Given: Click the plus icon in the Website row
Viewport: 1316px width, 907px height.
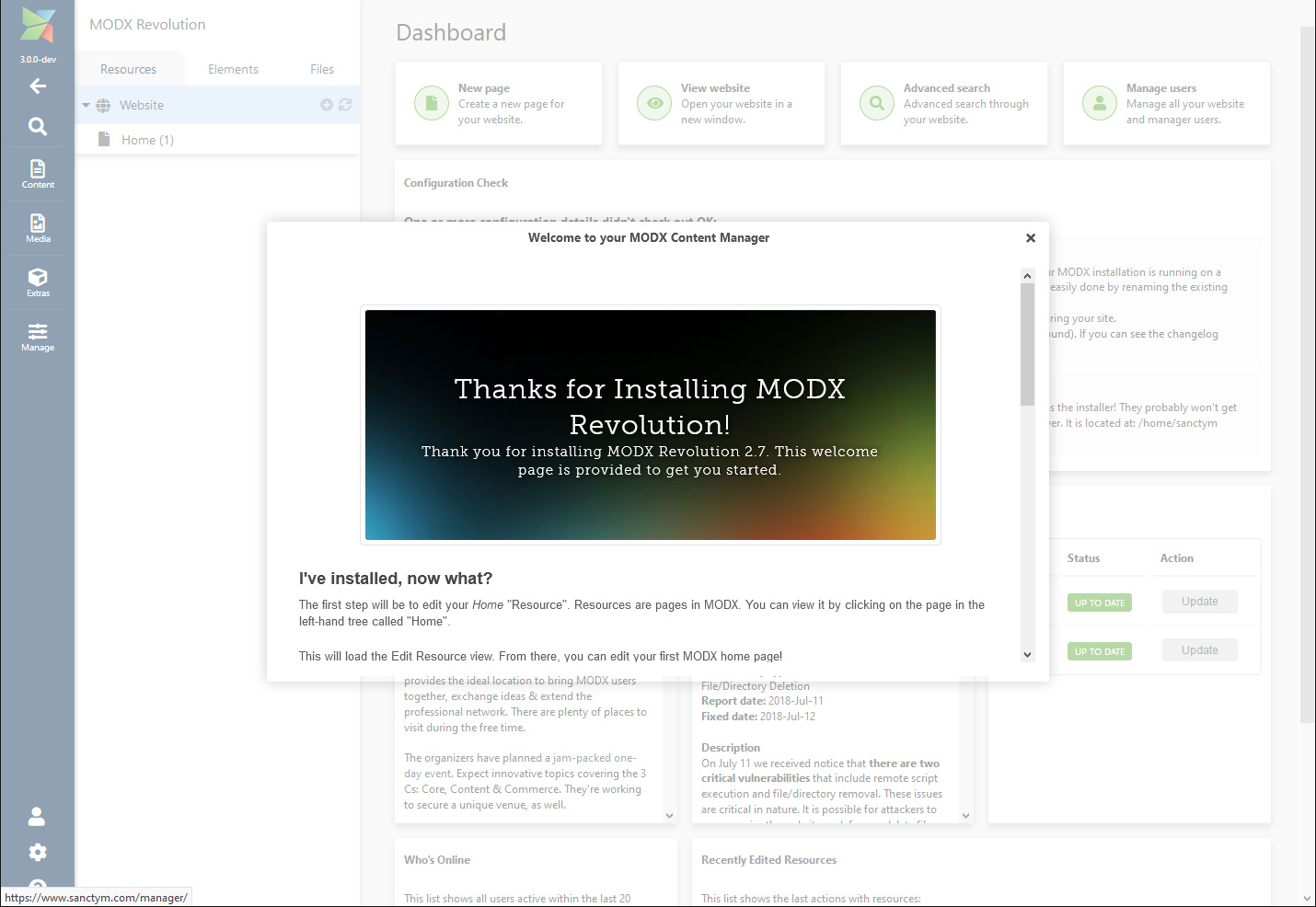Looking at the screenshot, I should (327, 105).
